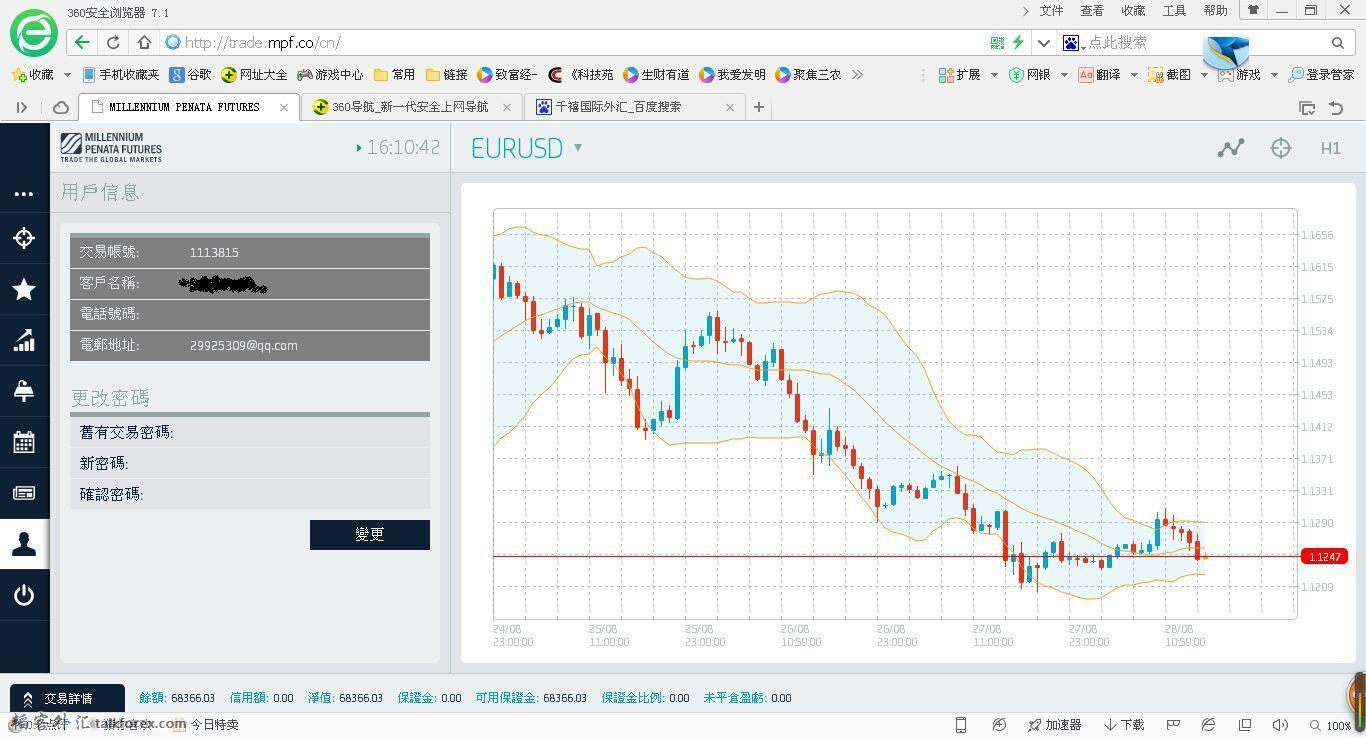Open a new browser tab

tap(759, 107)
